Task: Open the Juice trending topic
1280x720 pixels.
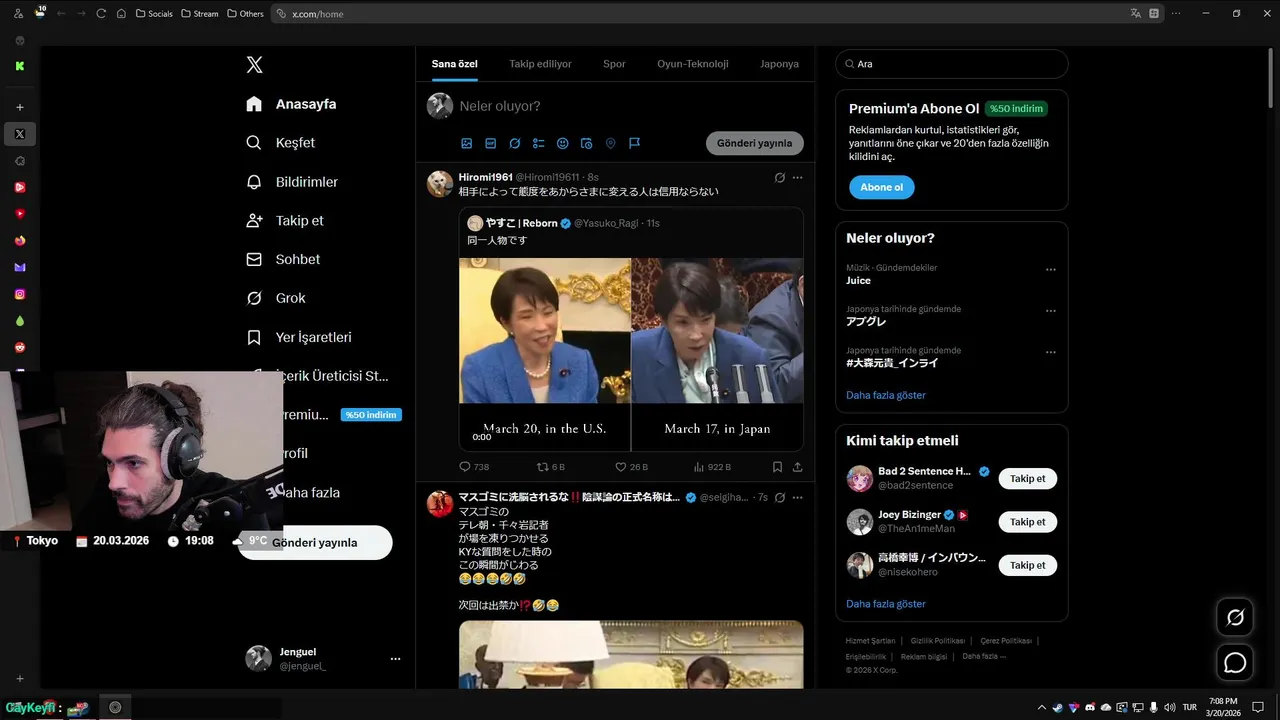Action: point(858,281)
